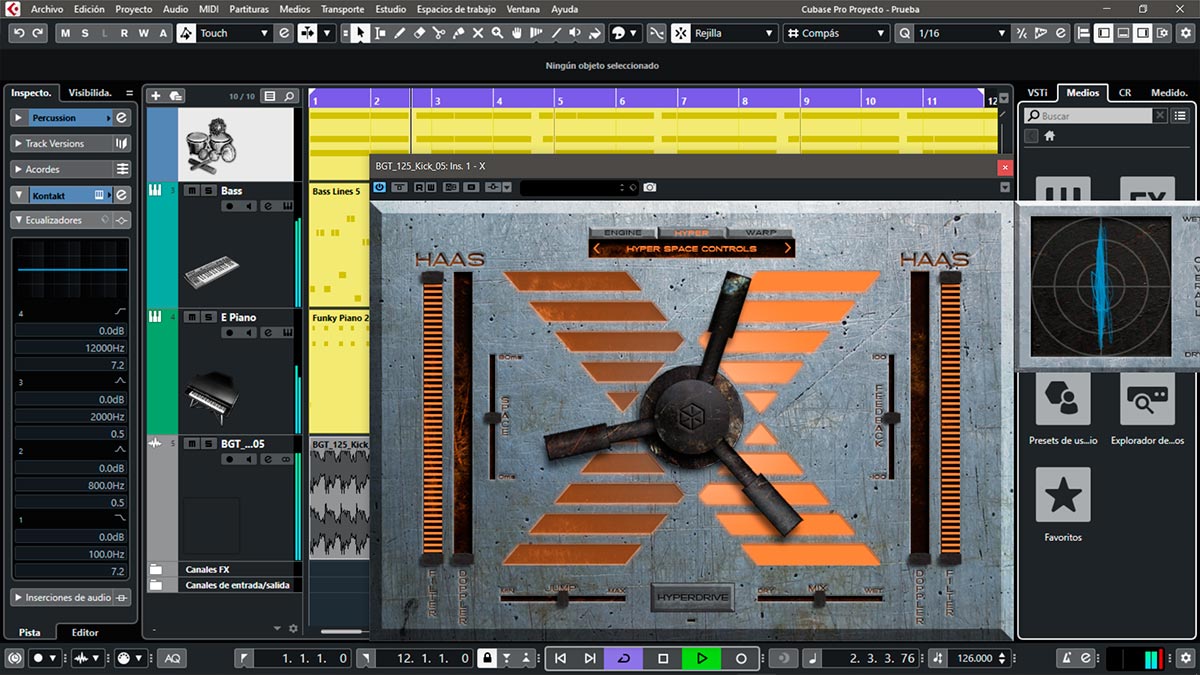This screenshot has height=675, width=1200.
Task: Expand the Percussion inspector section
Action: coord(19,118)
